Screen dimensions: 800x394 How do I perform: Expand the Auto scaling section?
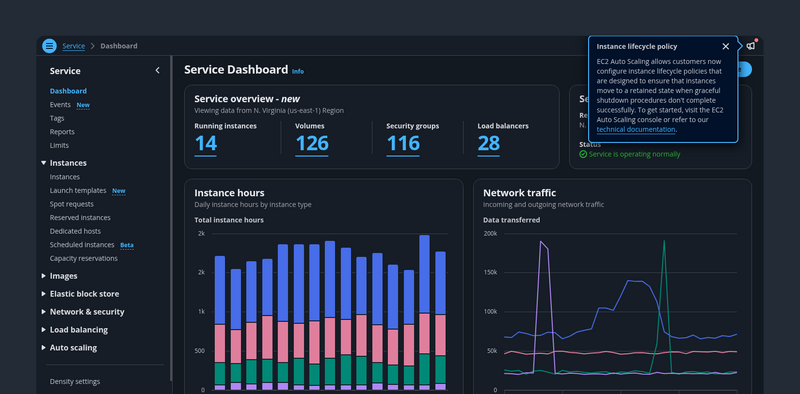[43, 347]
